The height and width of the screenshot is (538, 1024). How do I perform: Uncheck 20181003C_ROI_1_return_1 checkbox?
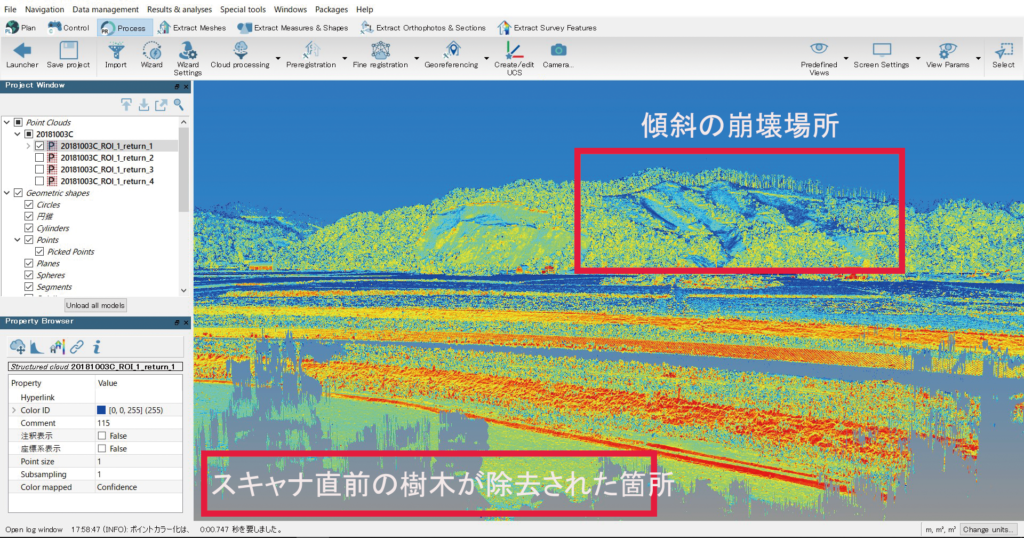(x=40, y=146)
